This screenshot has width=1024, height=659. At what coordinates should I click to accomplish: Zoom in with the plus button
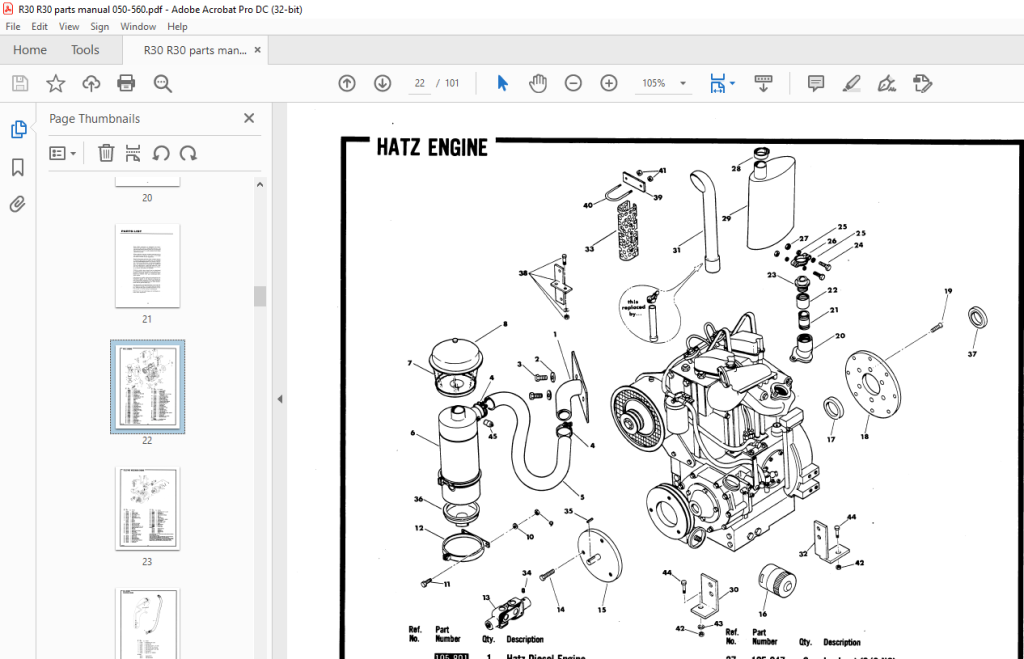(x=609, y=83)
